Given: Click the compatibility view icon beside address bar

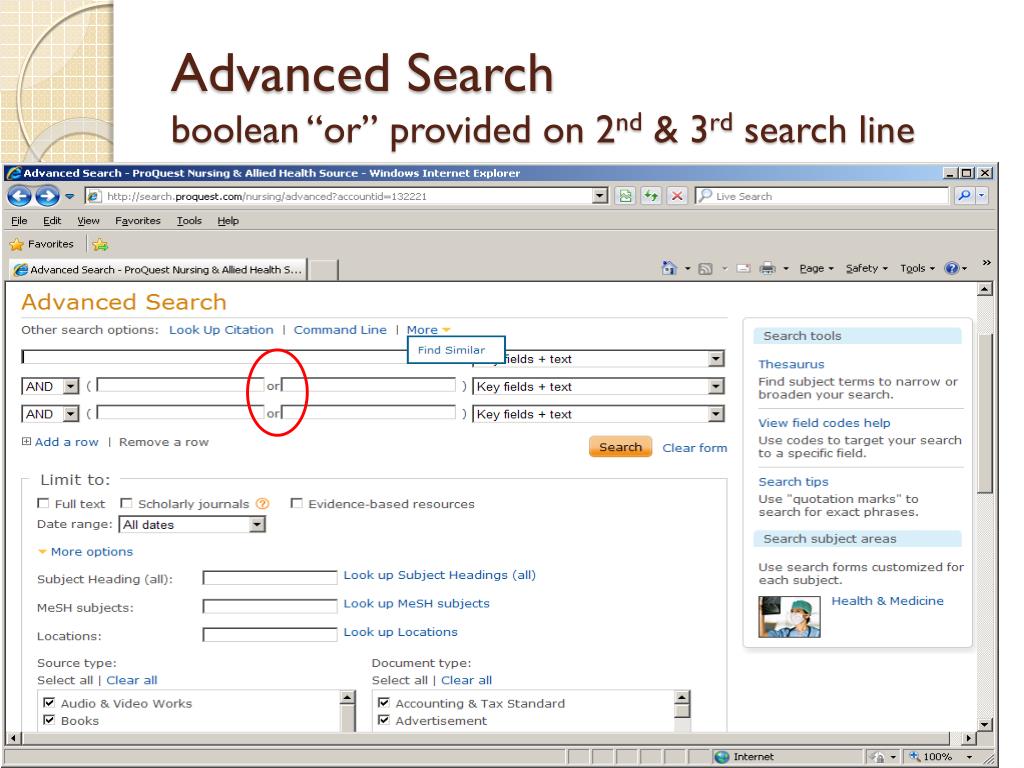Looking at the screenshot, I should [x=626, y=196].
